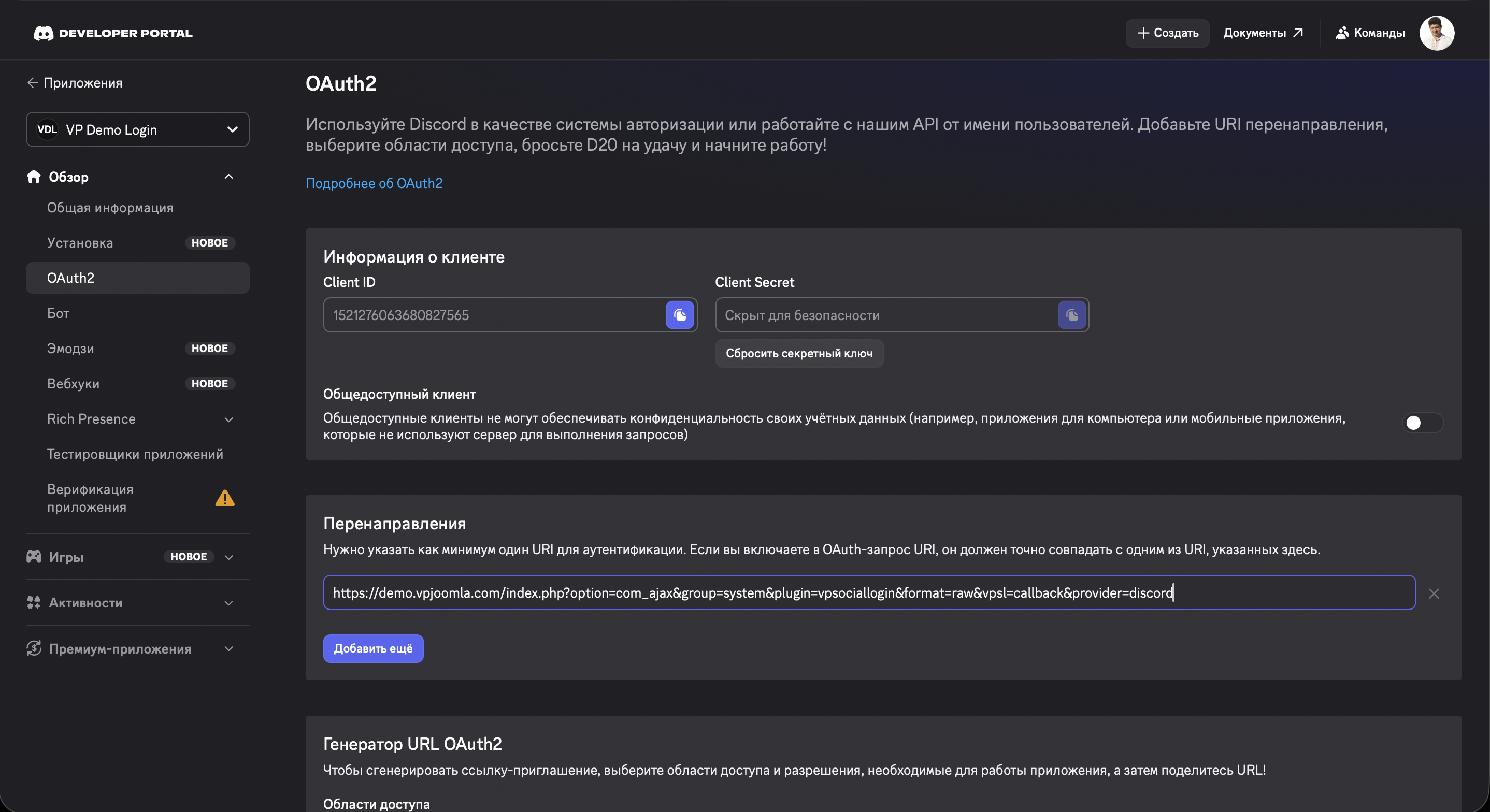
Task: Click the Премиум-приложения section icon
Action: 34,648
